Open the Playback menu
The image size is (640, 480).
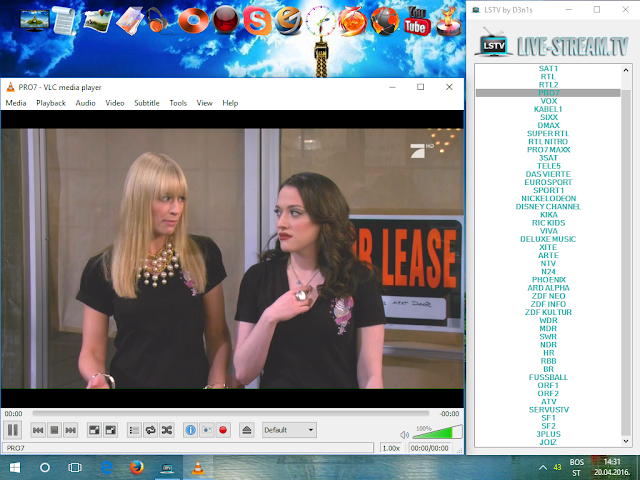[x=51, y=103]
